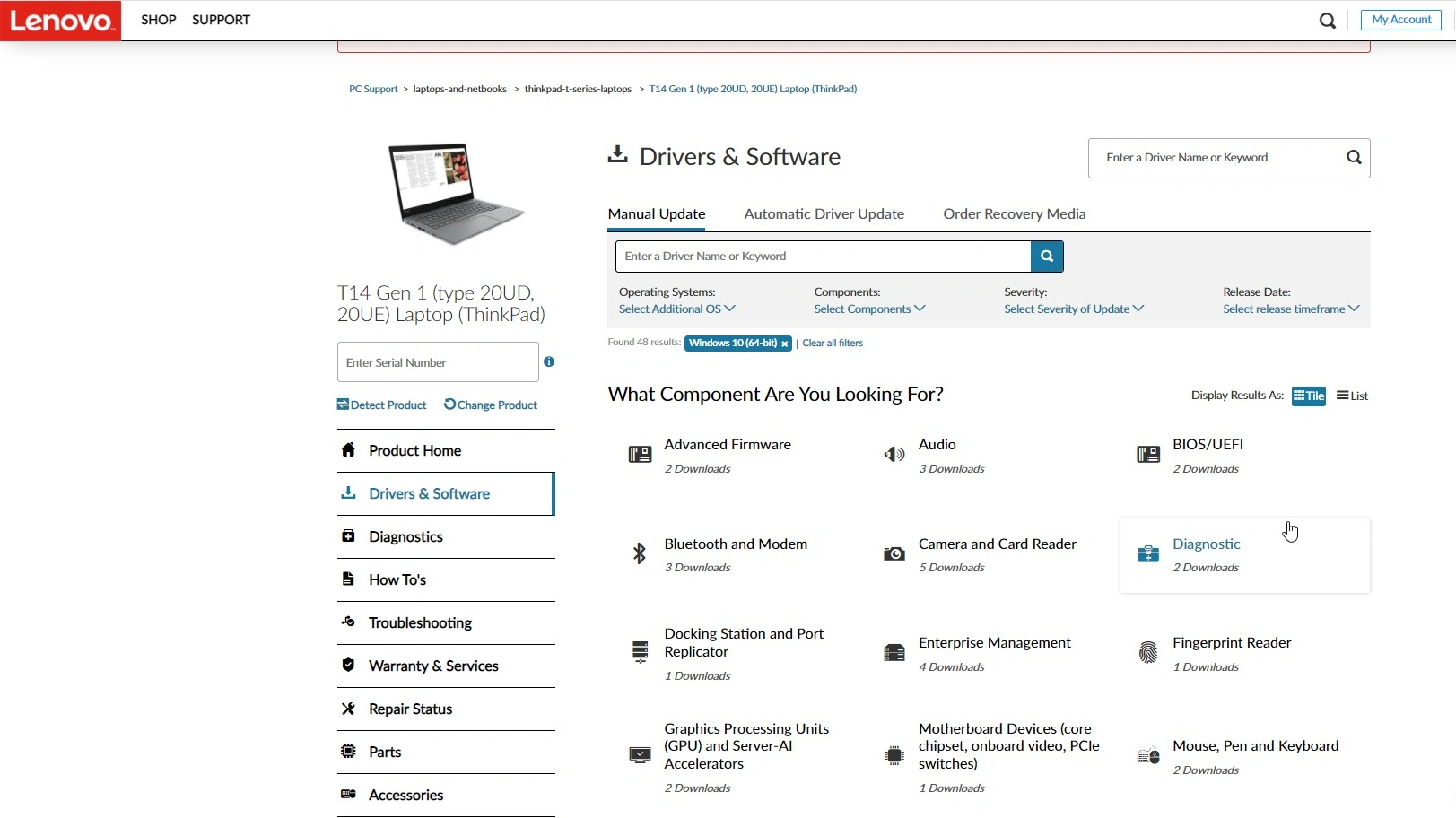Open T14 Gen 1 breadcrumb link
Screen dimensions: 1456x818
[753, 90]
